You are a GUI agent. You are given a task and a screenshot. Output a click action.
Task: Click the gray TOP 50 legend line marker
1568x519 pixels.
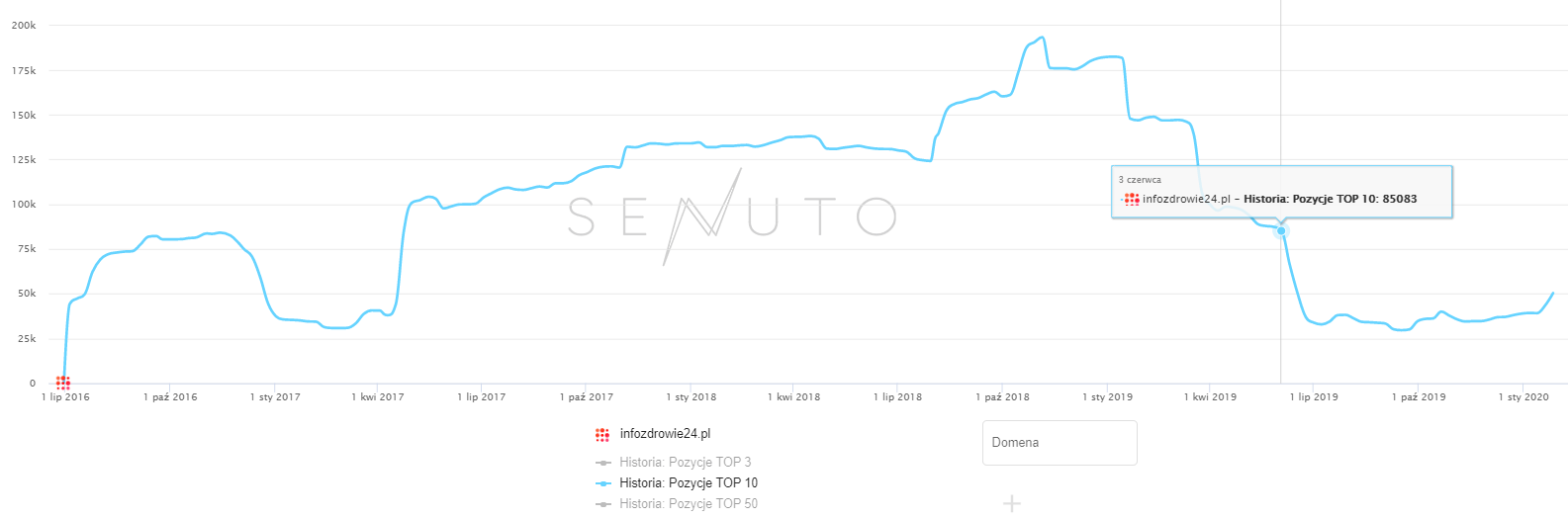coord(602,504)
